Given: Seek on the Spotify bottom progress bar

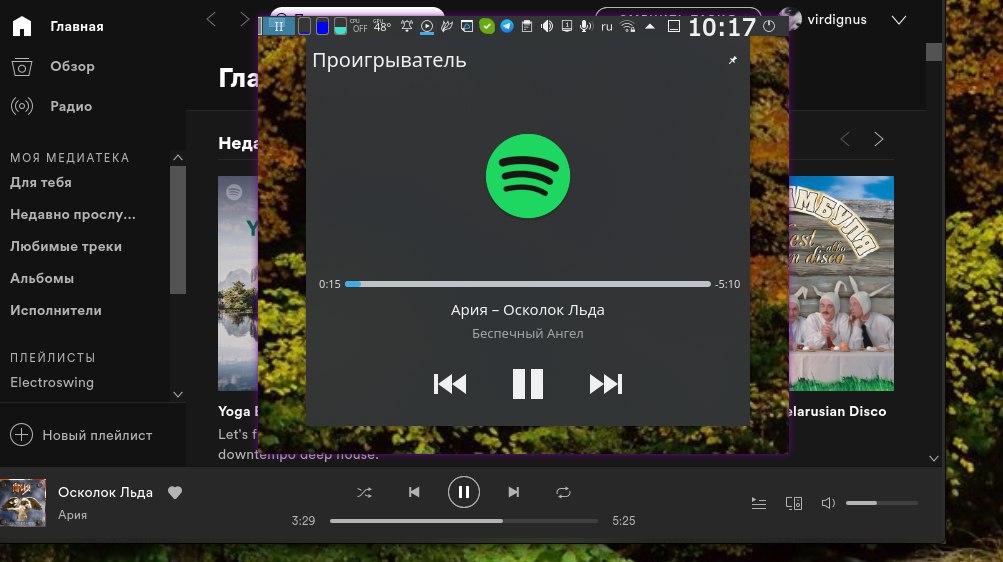Looking at the screenshot, I should click(x=464, y=521).
